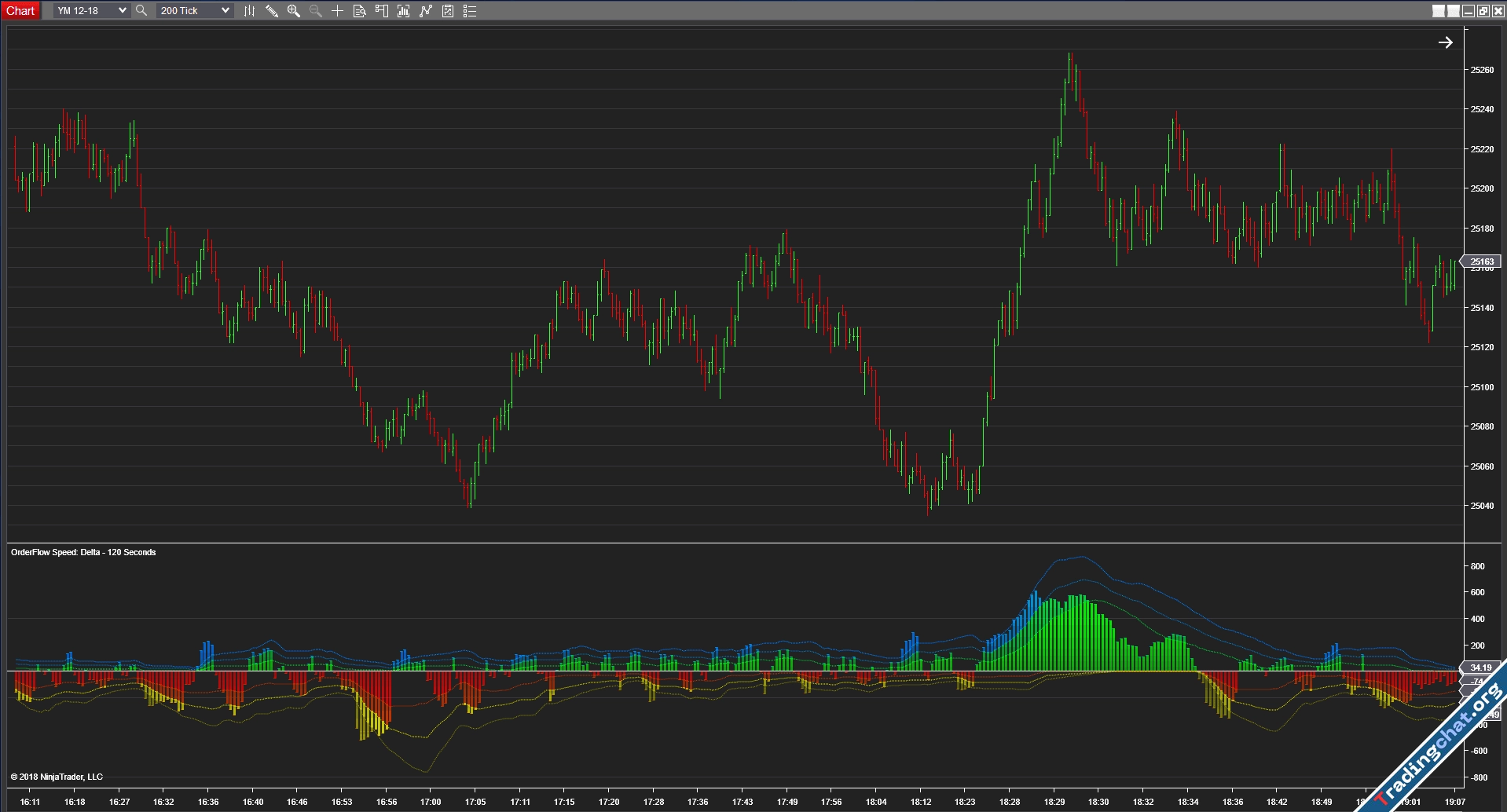The image size is (1507, 812).
Task: Click the red Chart tab label
Action: coord(20,11)
